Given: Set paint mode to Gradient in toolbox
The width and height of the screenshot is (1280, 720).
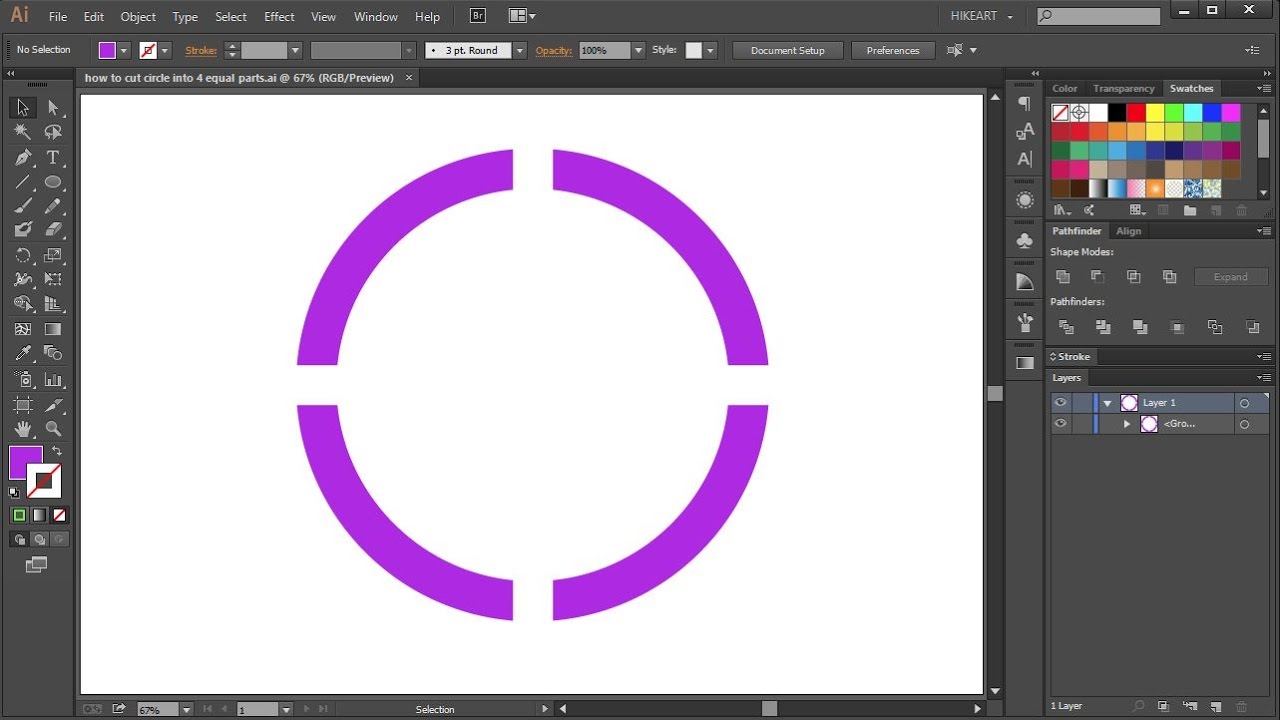Looking at the screenshot, I should click(x=39, y=515).
